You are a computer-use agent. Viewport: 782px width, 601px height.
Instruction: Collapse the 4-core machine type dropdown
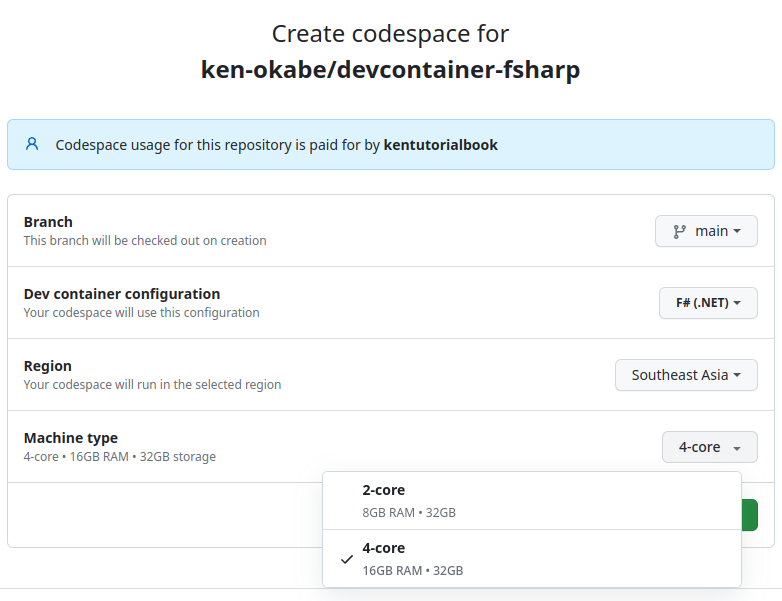[709, 447]
